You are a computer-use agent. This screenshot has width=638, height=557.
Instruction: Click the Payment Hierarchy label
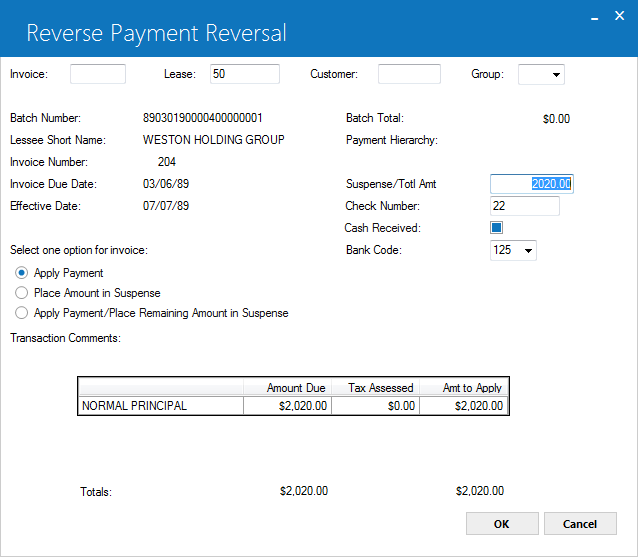point(392,140)
